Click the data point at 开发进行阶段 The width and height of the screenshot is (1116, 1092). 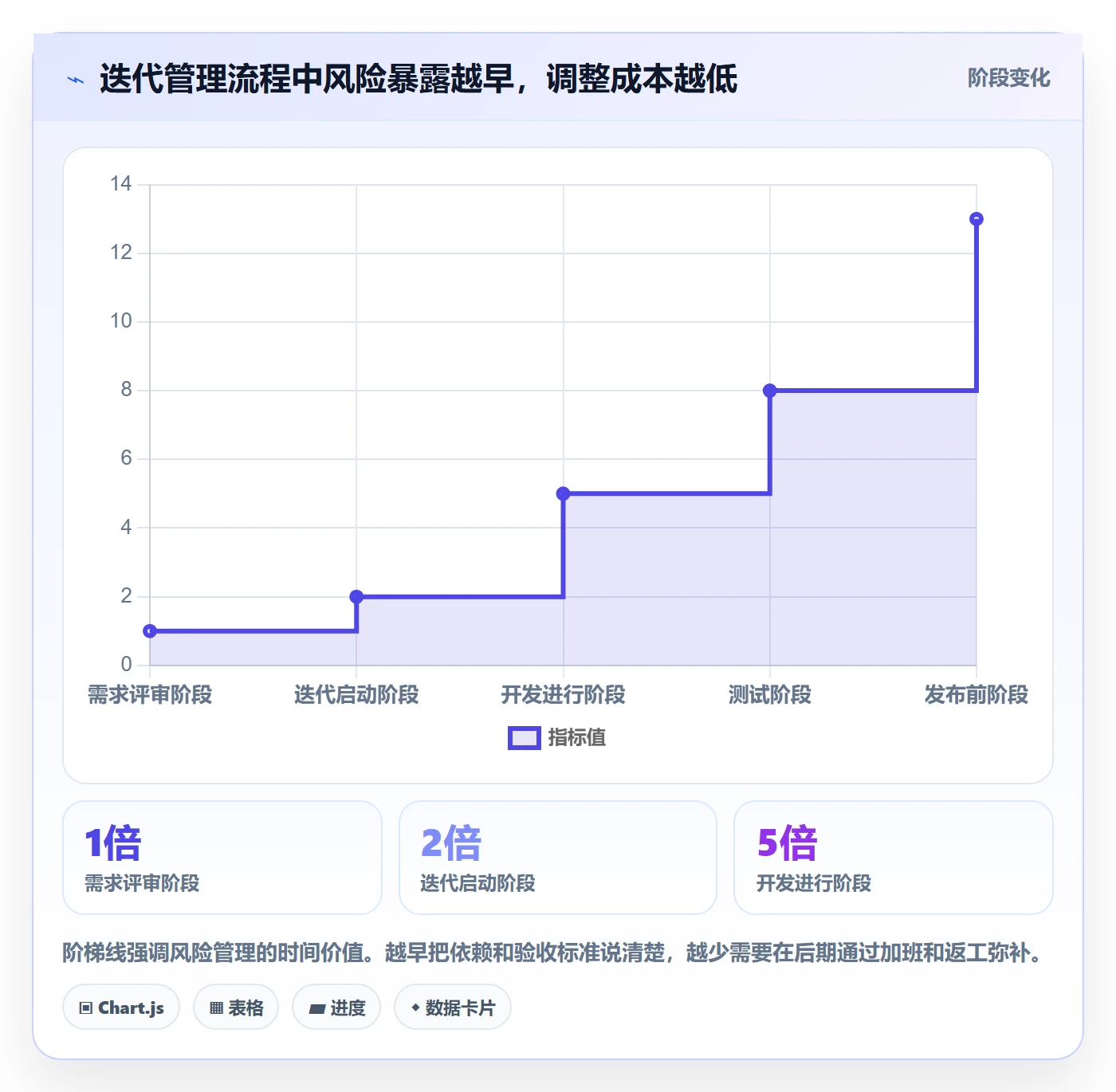click(563, 493)
